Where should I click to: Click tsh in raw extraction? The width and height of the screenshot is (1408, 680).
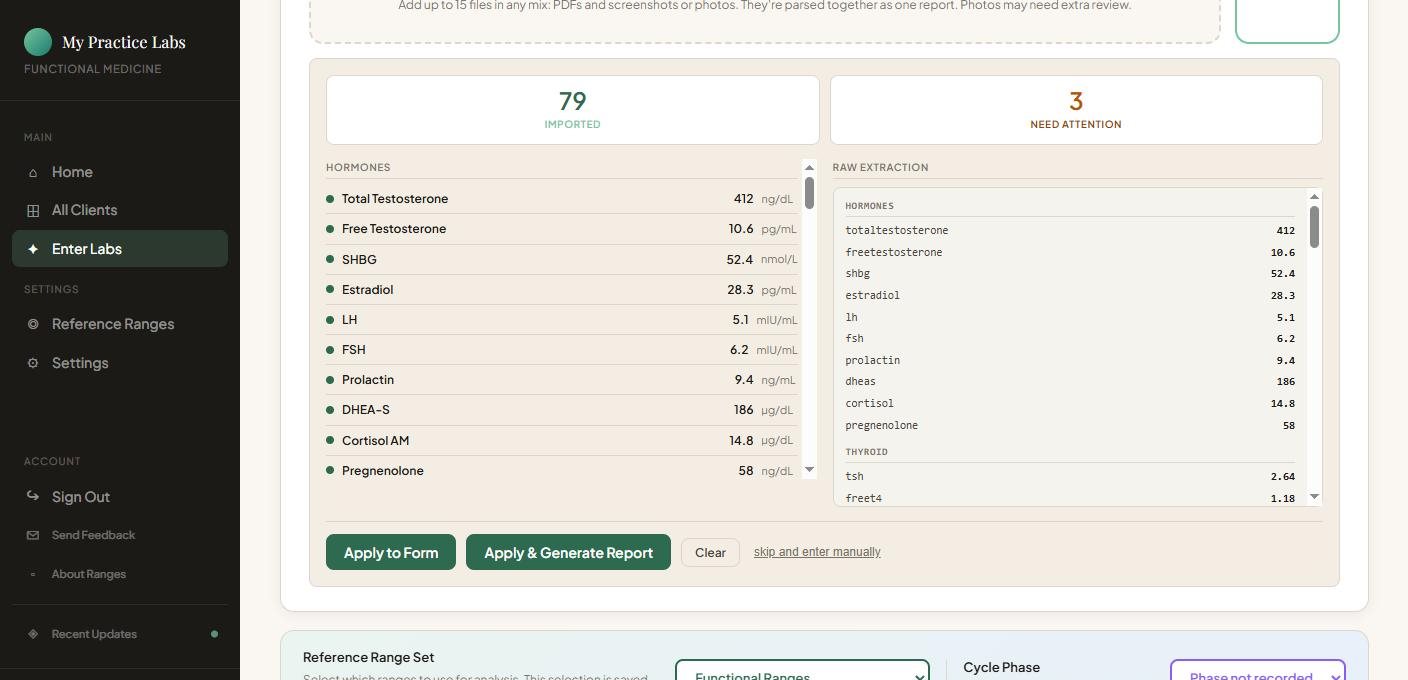[x=854, y=476]
